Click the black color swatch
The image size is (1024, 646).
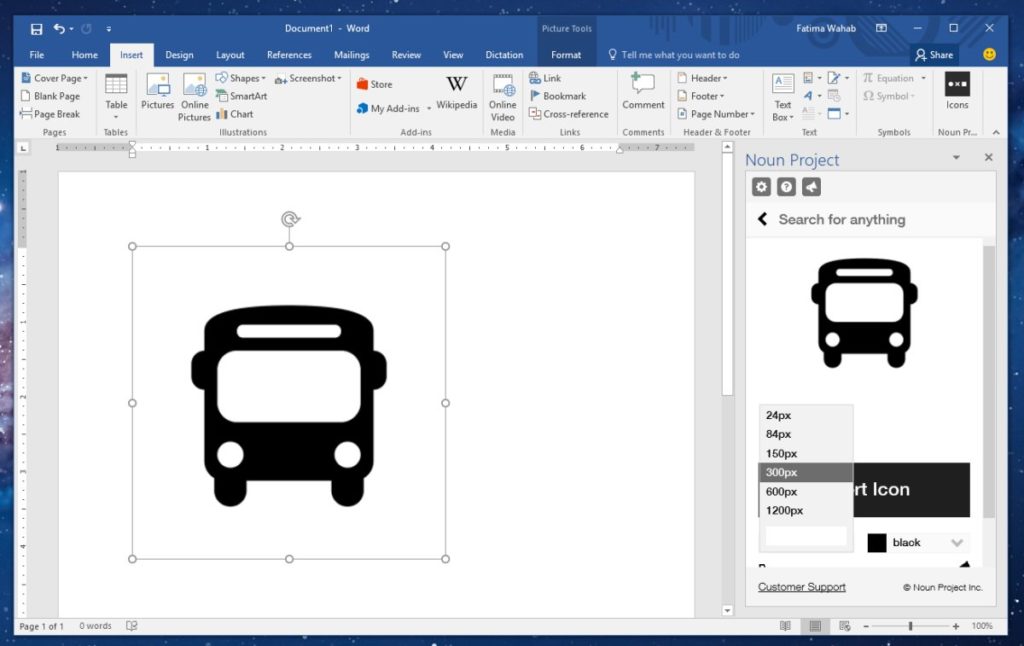(876, 541)
